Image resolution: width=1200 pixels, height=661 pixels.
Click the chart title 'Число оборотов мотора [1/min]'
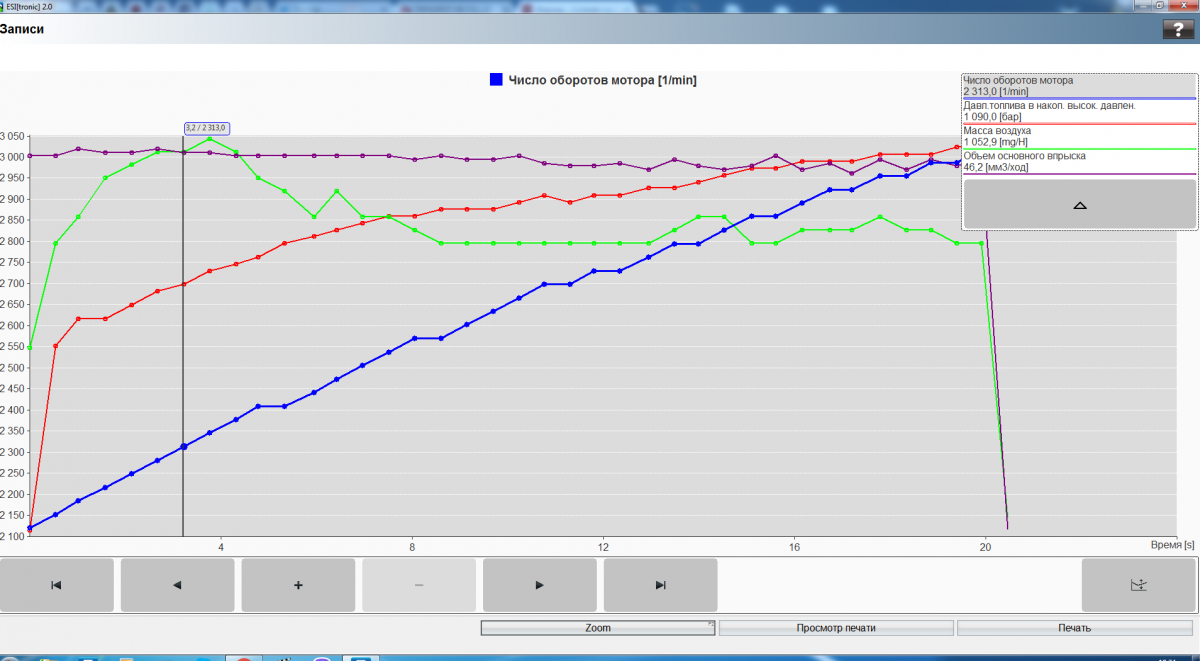click(x=602, y=80)
